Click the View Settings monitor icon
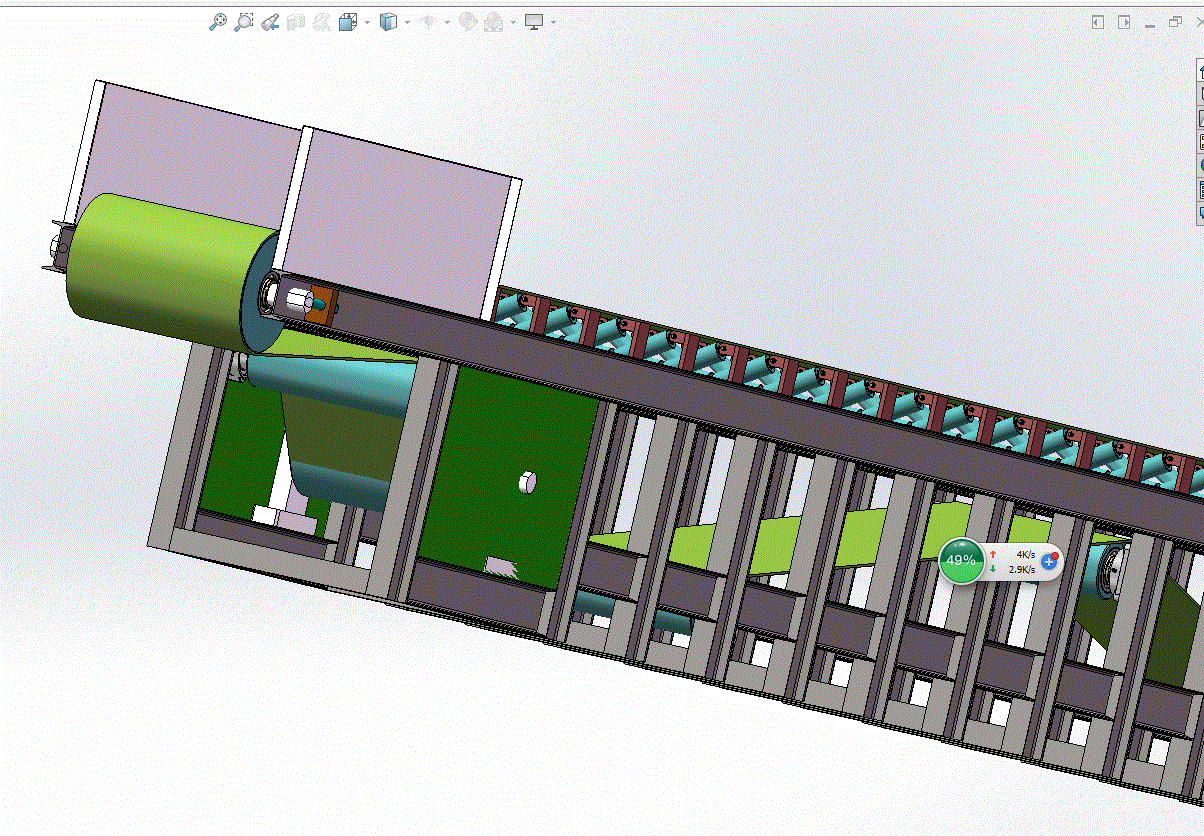 (534, 22)
